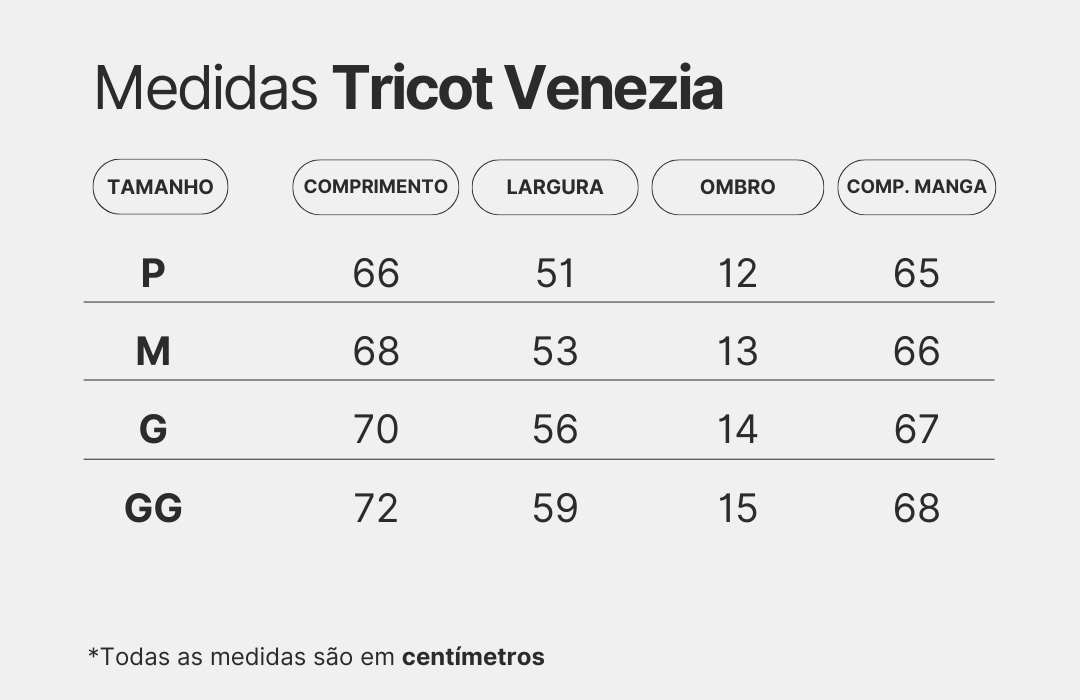Click the size G row label

[153, 429]
